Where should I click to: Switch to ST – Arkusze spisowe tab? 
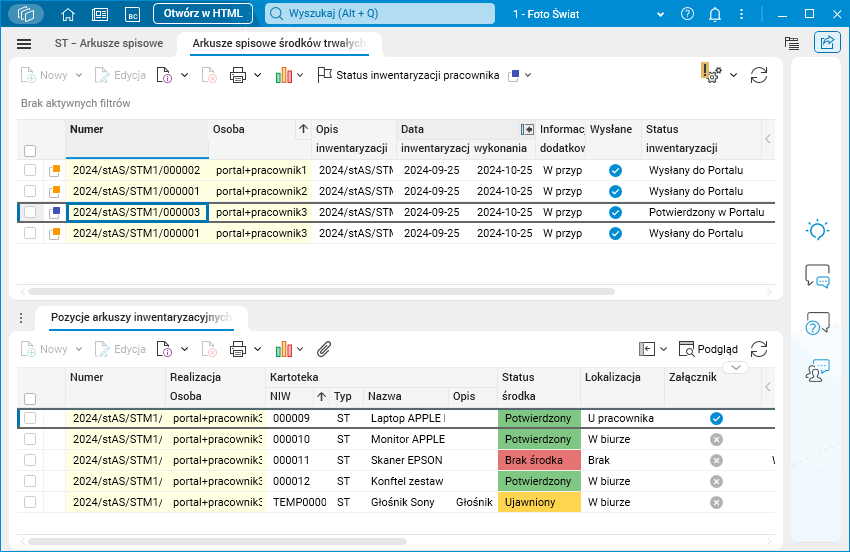pos(109,44)
